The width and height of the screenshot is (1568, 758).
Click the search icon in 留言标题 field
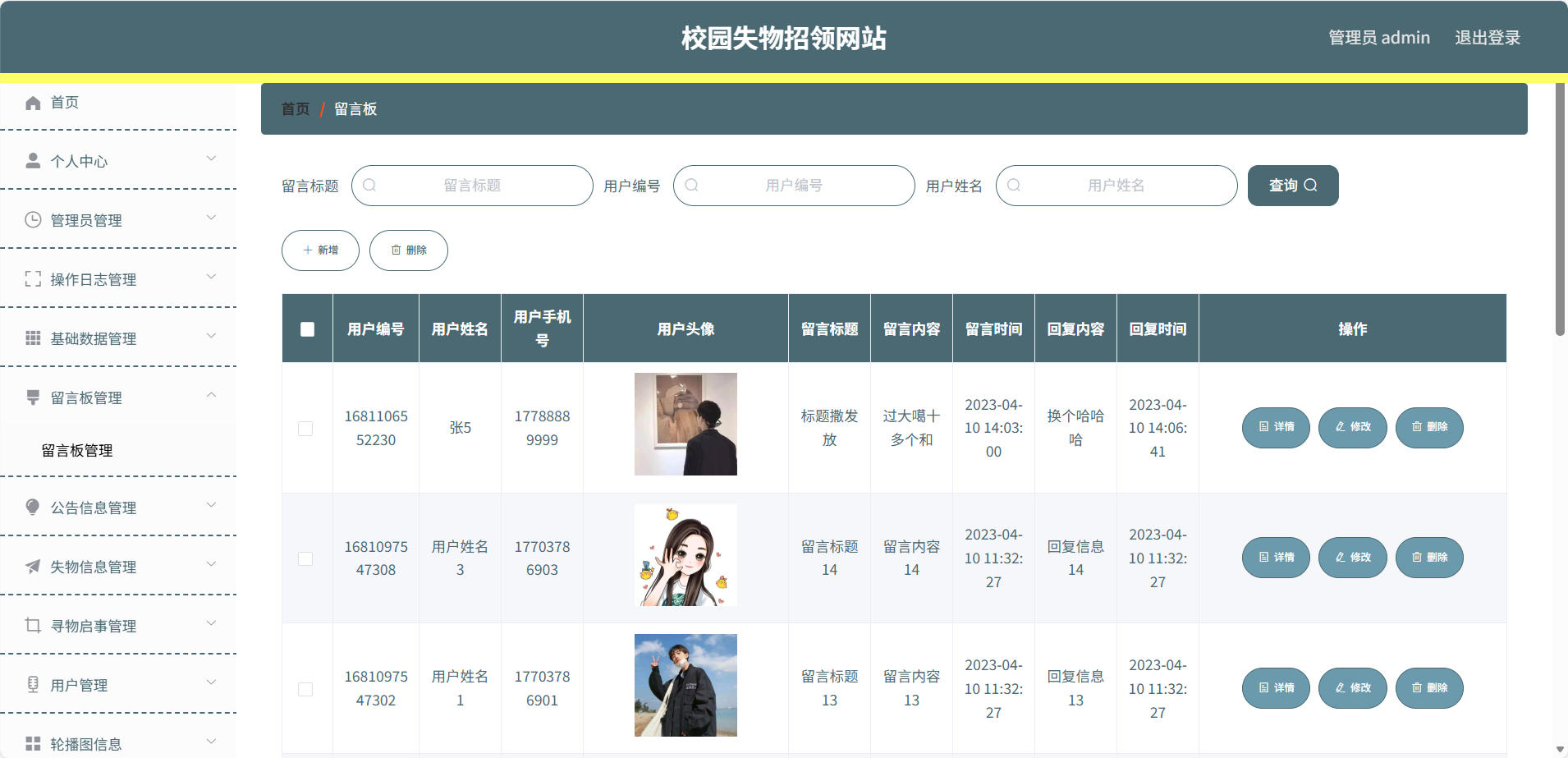(x=369, y=186)
